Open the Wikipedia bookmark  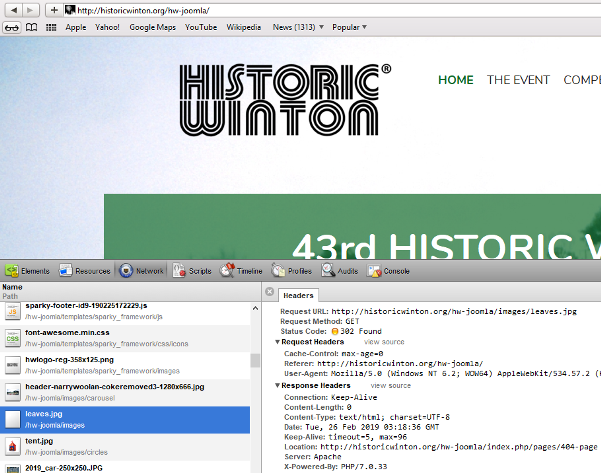pyautogui.click(x=244, y=27)
